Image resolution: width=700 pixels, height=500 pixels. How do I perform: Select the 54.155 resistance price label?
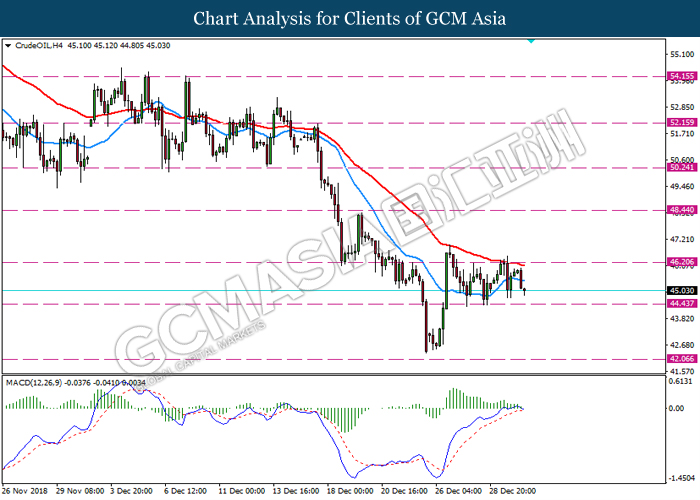[682, 76]
